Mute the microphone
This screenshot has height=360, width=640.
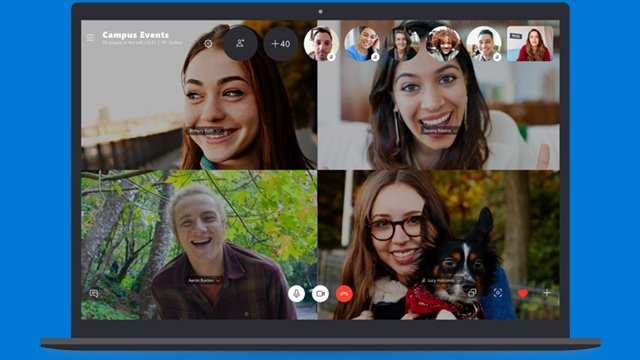click(296, 293)
